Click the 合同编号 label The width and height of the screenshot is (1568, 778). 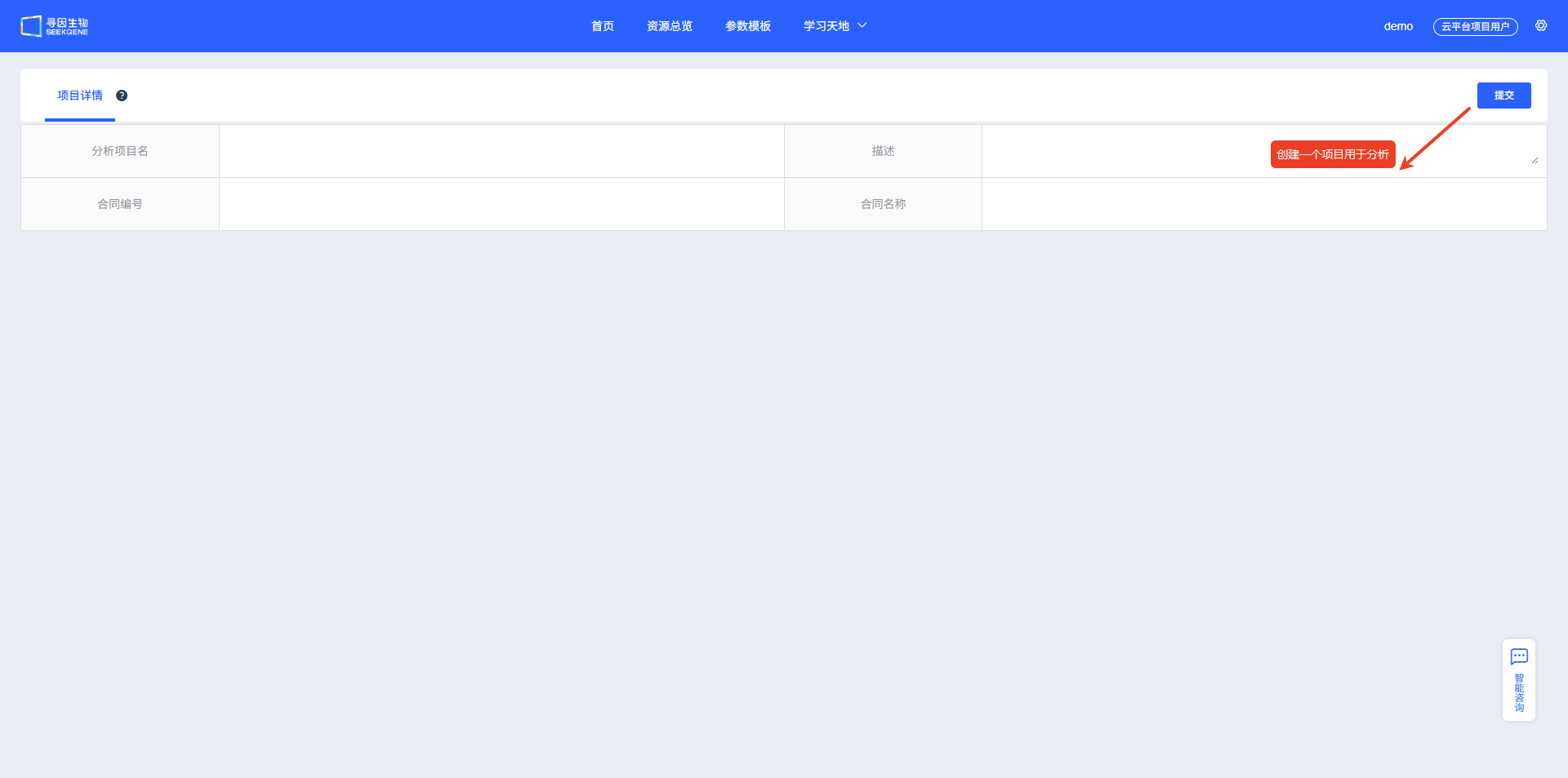coord(120,204)
